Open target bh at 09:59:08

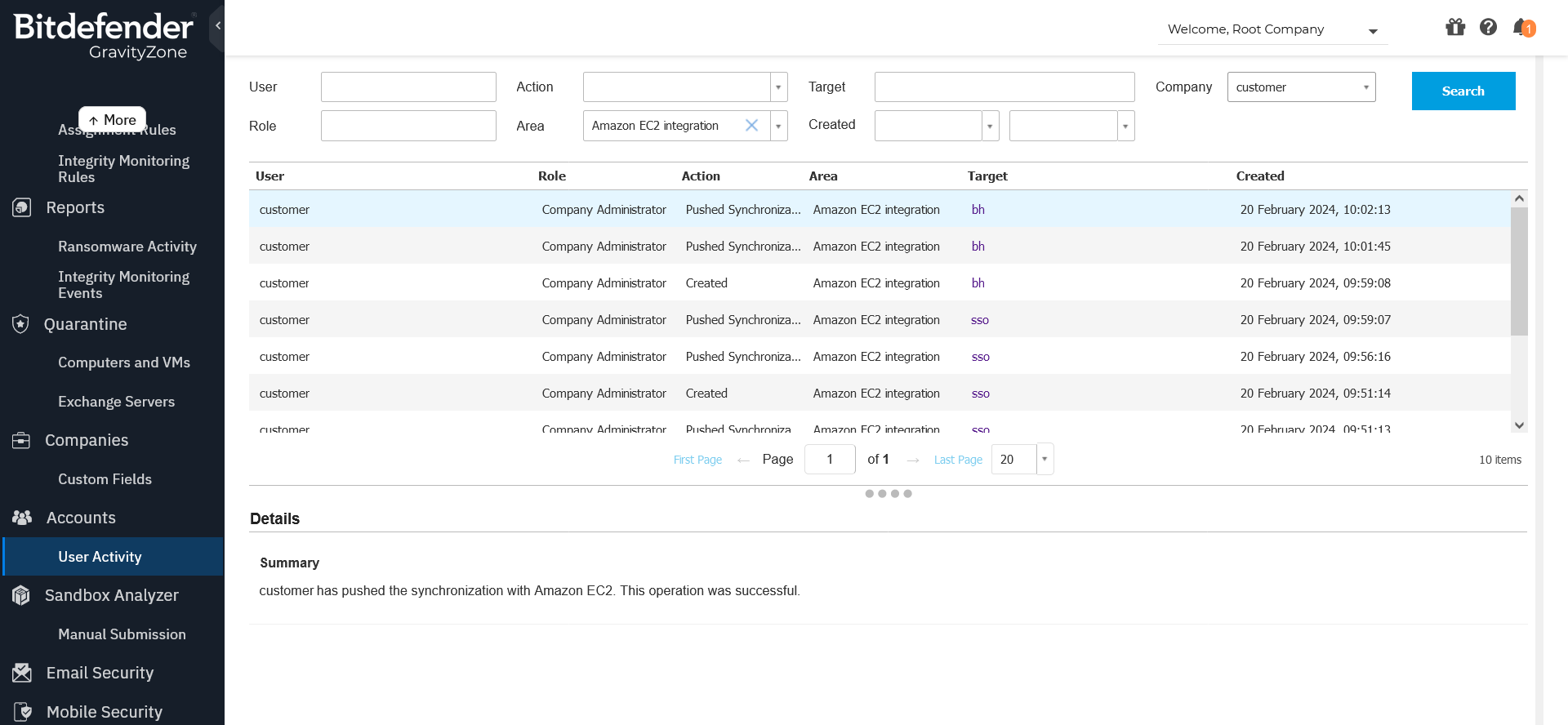pos(978,283)
